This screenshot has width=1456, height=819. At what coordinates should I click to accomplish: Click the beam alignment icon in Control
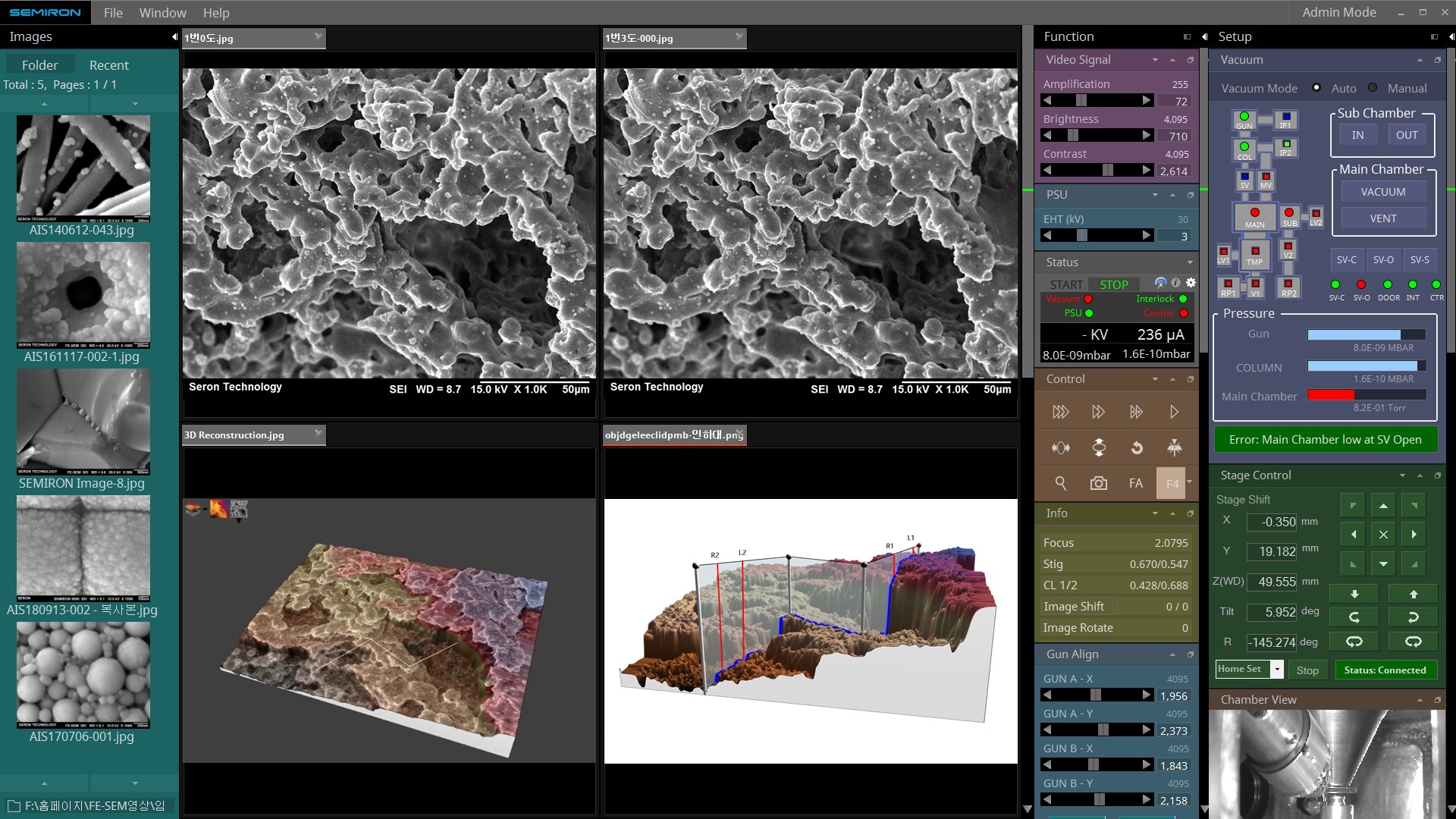click(x=1174, y=448)
